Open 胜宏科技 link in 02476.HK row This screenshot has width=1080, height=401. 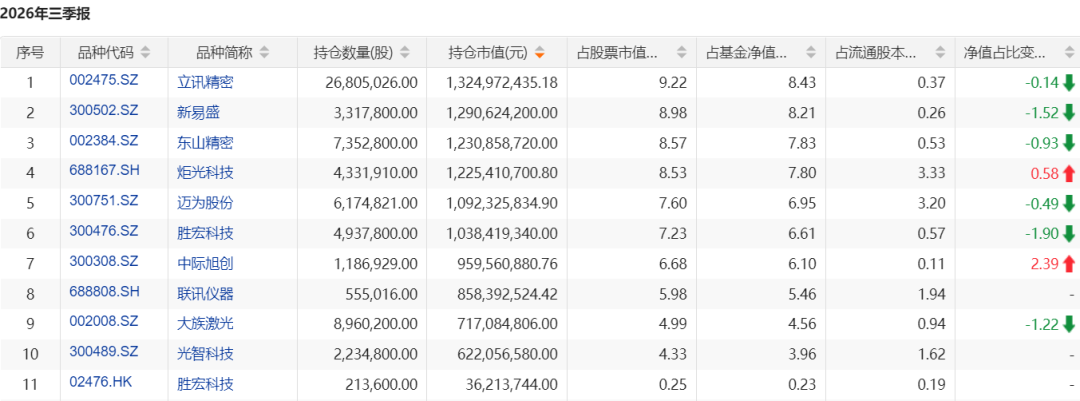(x=205, y=384)
